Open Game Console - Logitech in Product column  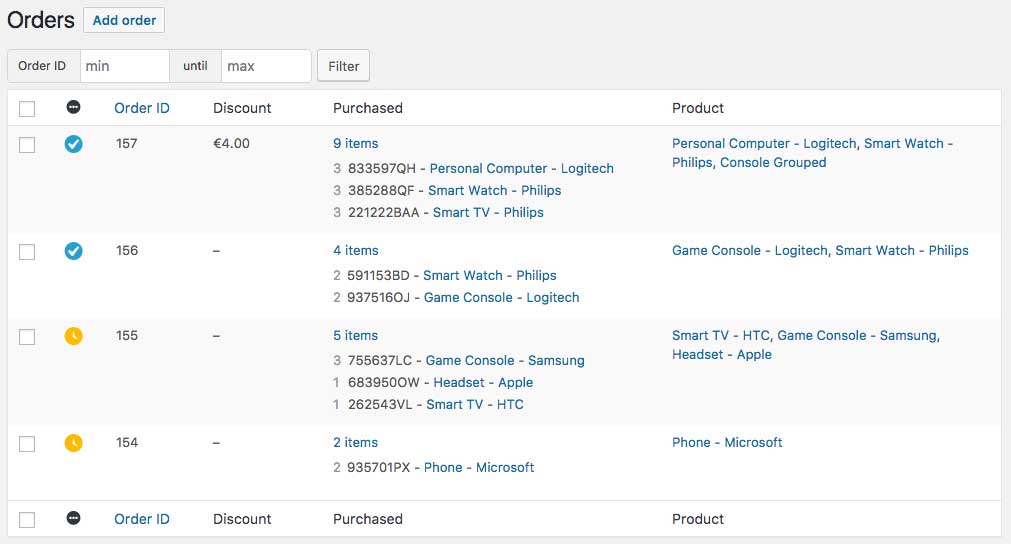tap(750, 251)
